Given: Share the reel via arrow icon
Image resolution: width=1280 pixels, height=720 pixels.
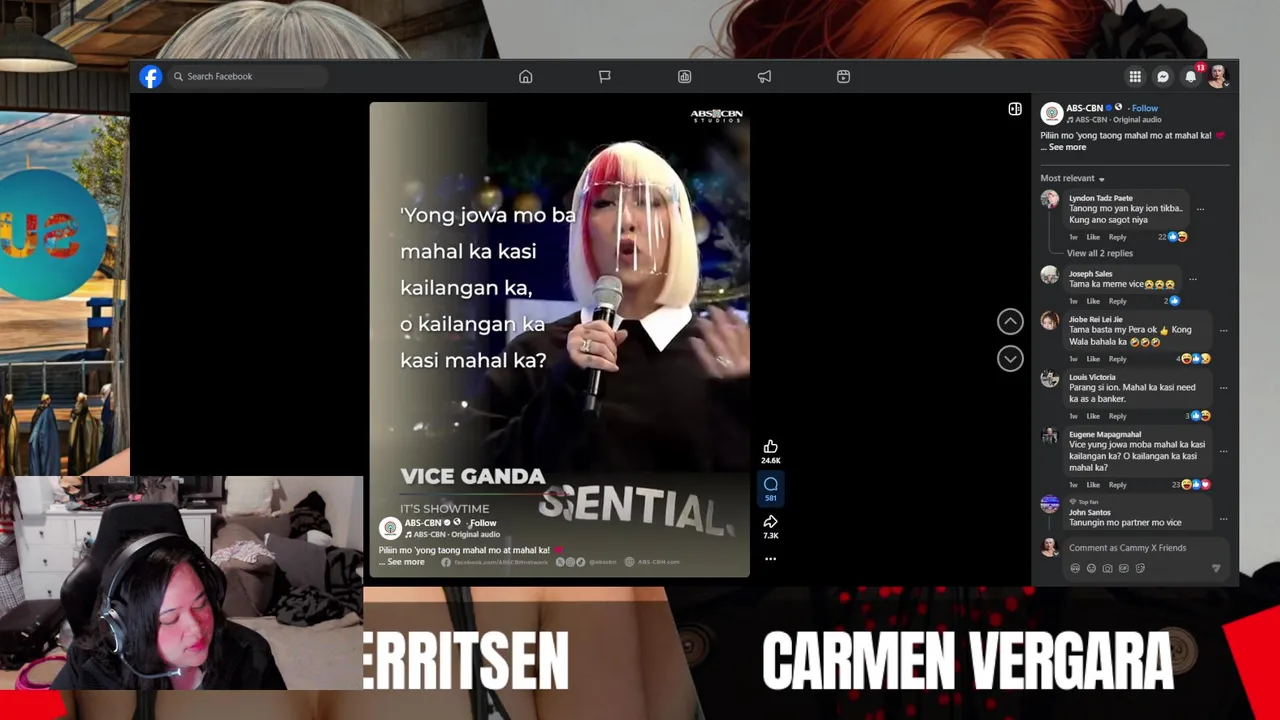Looking at the screenshot, I should click(x=770, y=522).
